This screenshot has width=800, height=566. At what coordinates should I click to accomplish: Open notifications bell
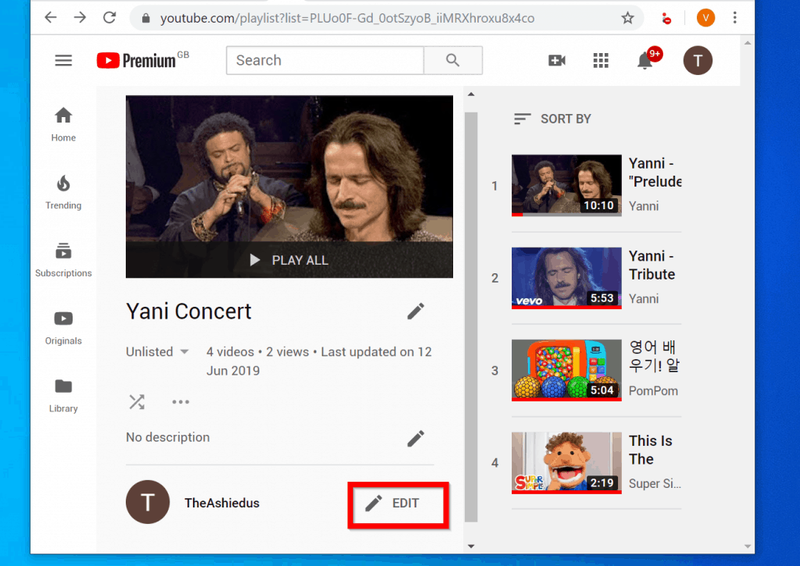pyautogui.click(x=645, y=60)
